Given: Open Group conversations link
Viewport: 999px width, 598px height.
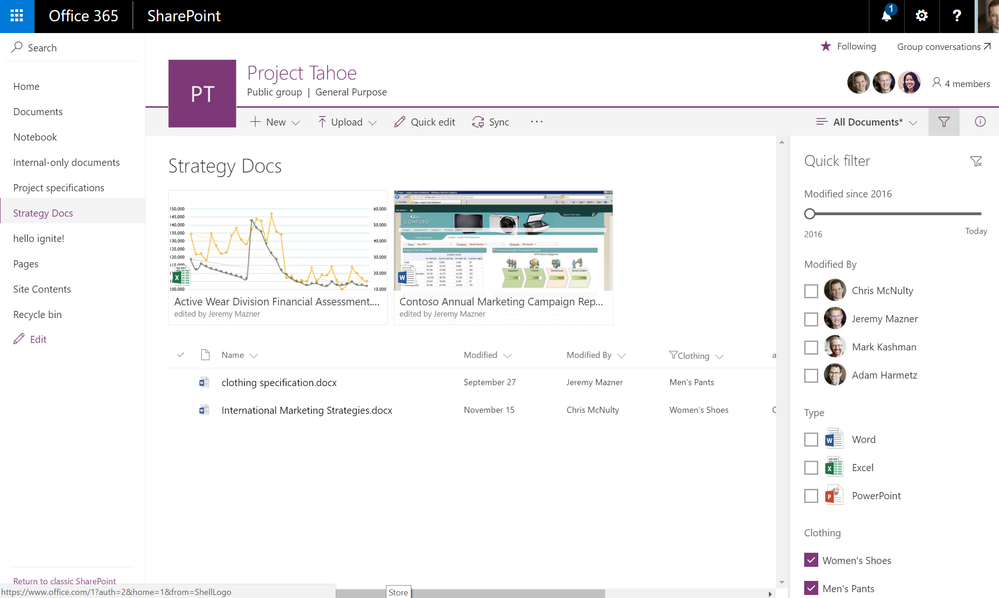Looking at the screenshot, I should point(944,46).
